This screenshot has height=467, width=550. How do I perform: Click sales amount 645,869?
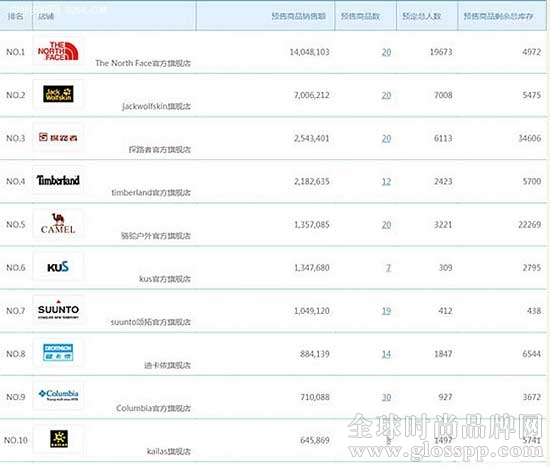(315, 441)
